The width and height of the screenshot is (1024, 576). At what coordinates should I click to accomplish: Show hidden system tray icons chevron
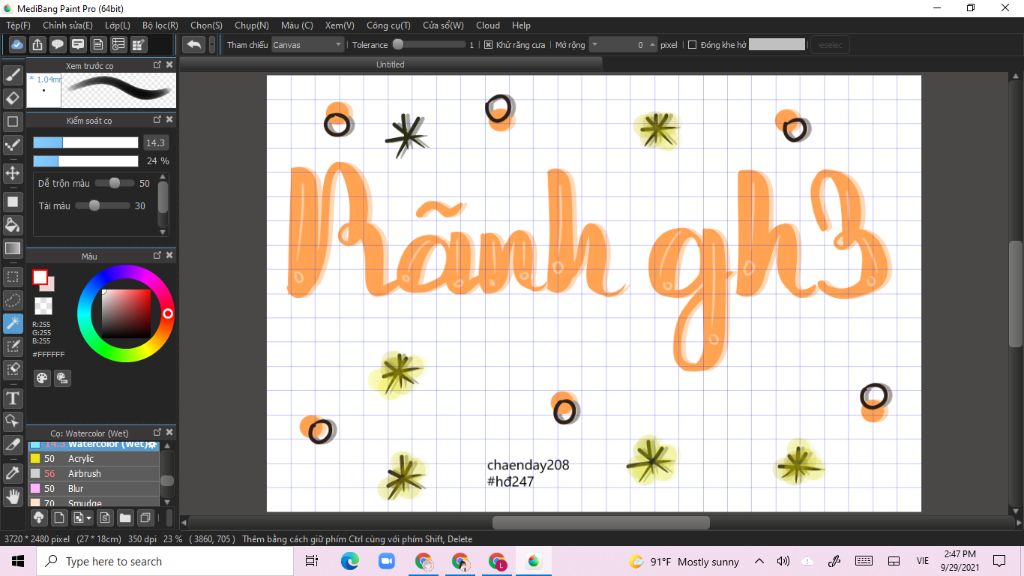click(x=759, y=561)
